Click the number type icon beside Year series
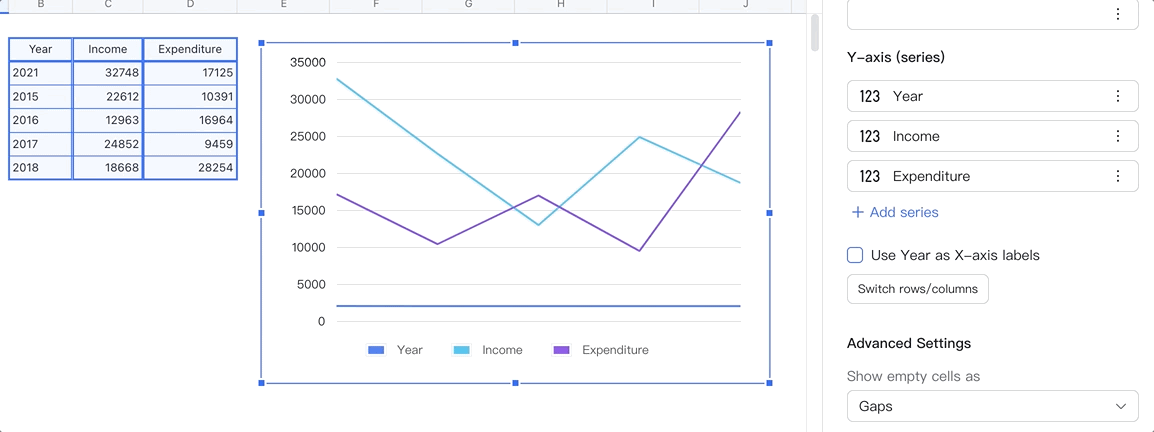Image resolution: width=1154 pixels, height=432 pixels. pos(870,96)
